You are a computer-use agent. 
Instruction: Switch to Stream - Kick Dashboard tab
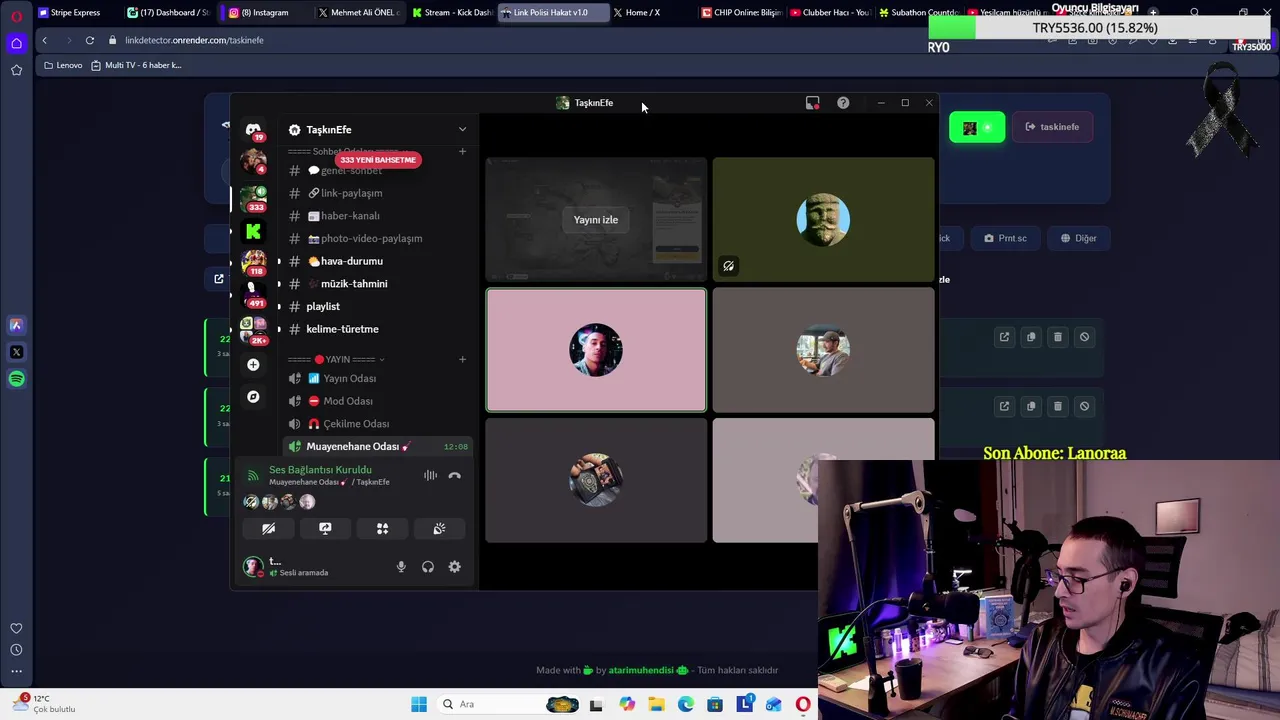pos(452,12)
